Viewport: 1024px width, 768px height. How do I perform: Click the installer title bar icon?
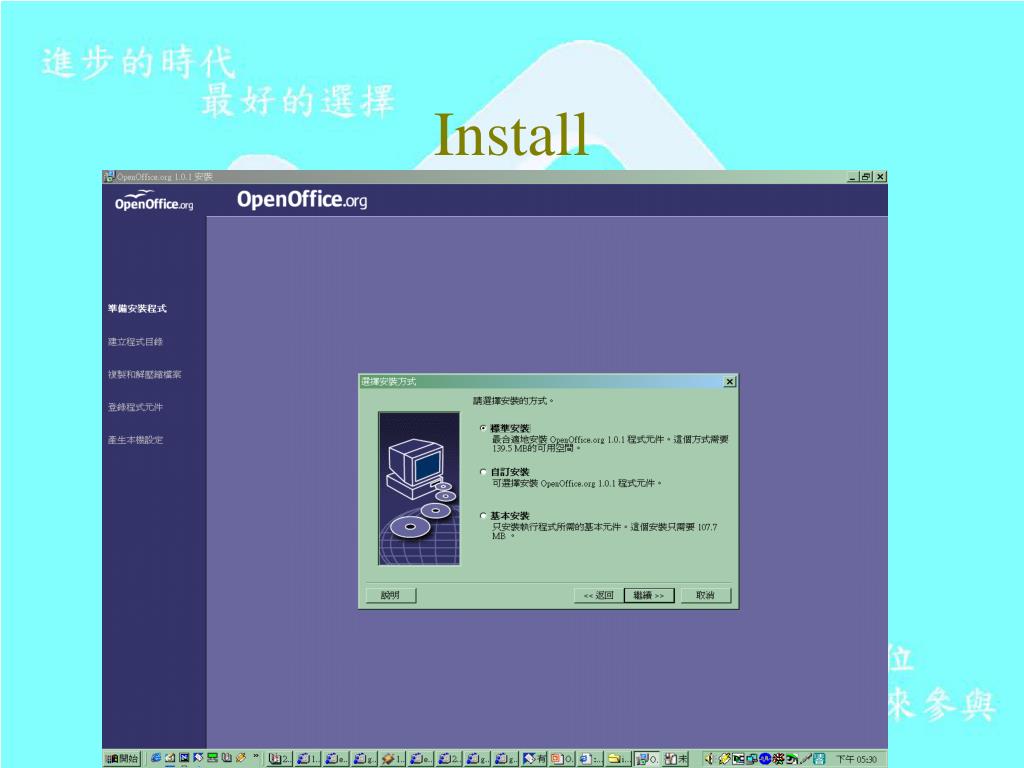[x=108, y=176]
